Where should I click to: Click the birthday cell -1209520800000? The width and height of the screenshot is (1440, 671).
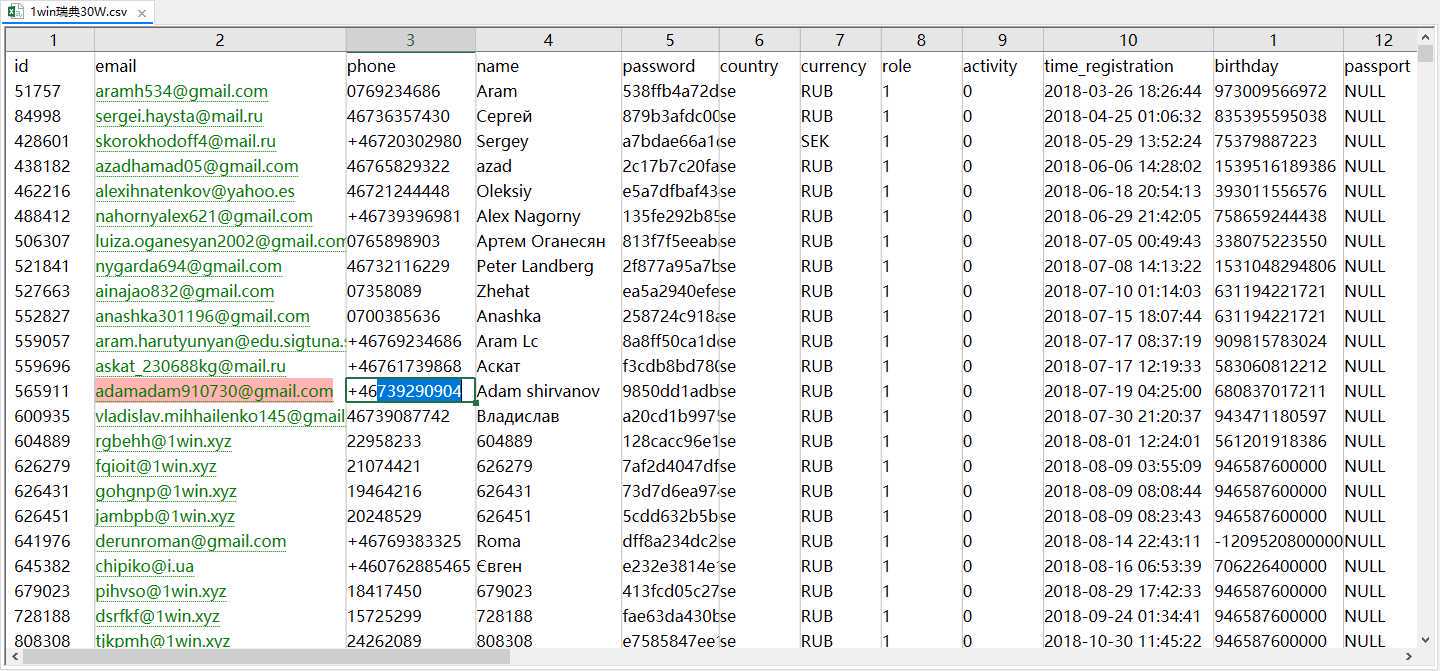click(1278, 541)
